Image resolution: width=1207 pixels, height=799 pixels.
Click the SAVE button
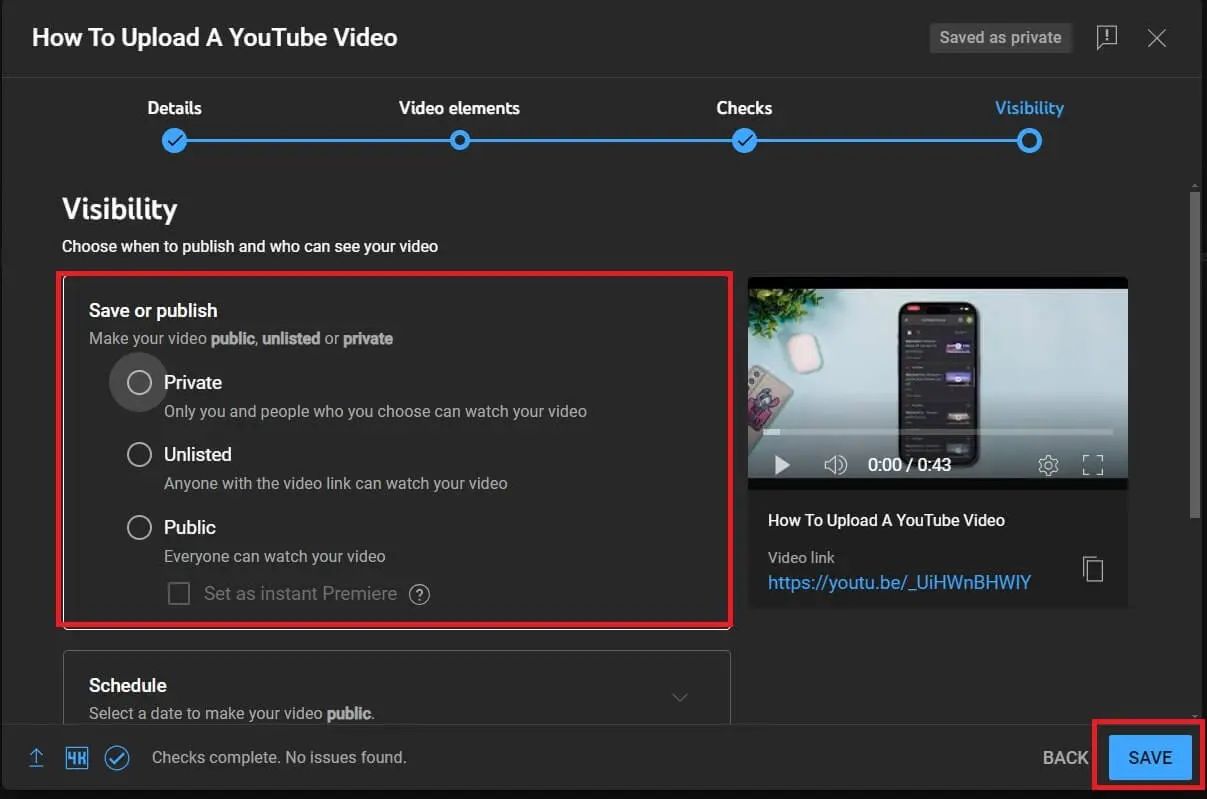(1150, 758)
